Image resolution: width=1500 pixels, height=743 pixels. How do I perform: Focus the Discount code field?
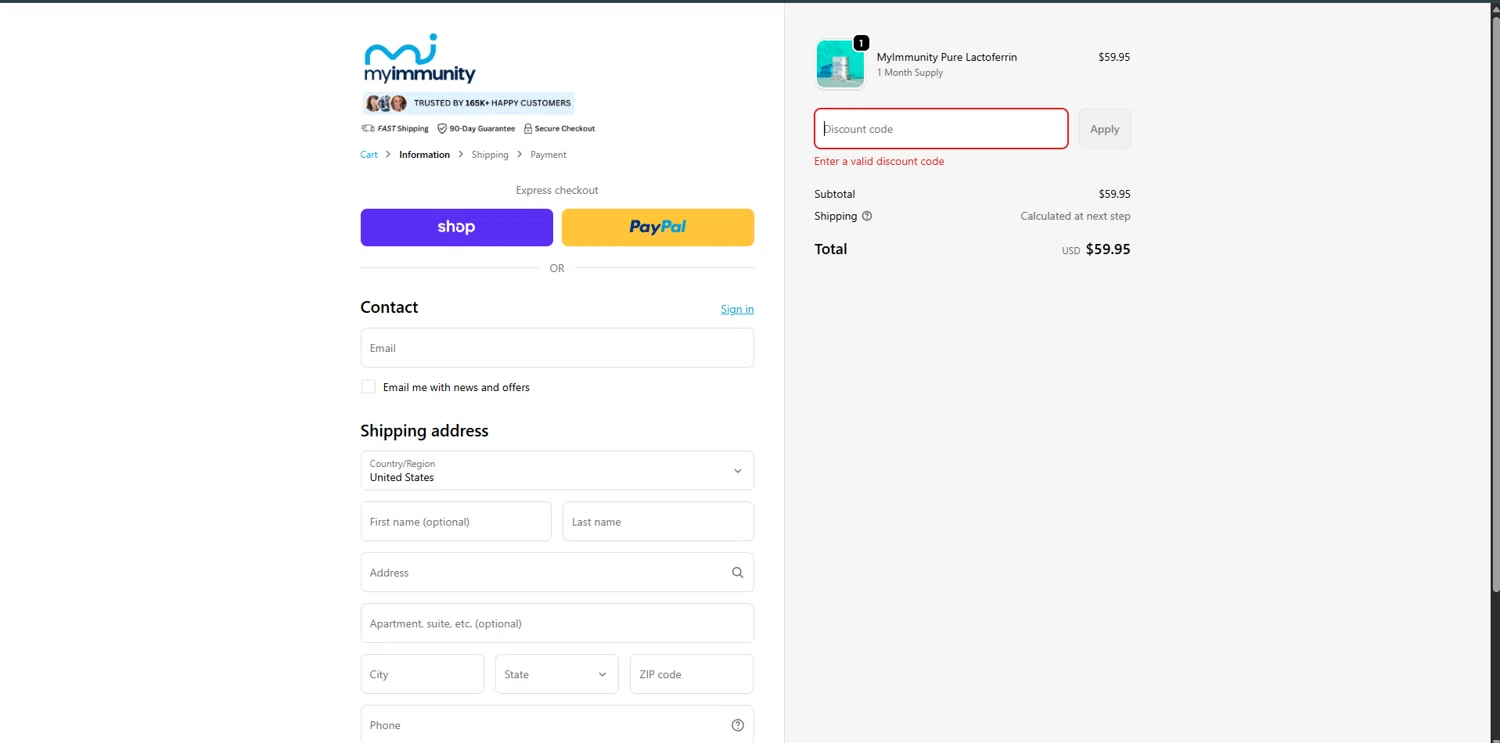click(x=941, y=129)
